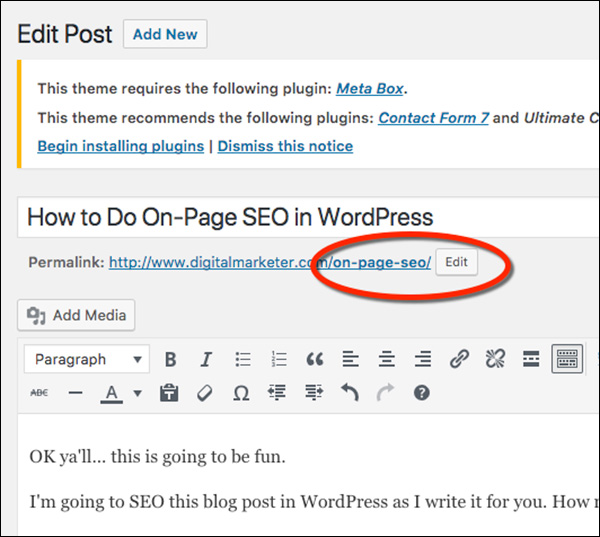
Task: Click the undo arrow
Action: pos(349,393)
